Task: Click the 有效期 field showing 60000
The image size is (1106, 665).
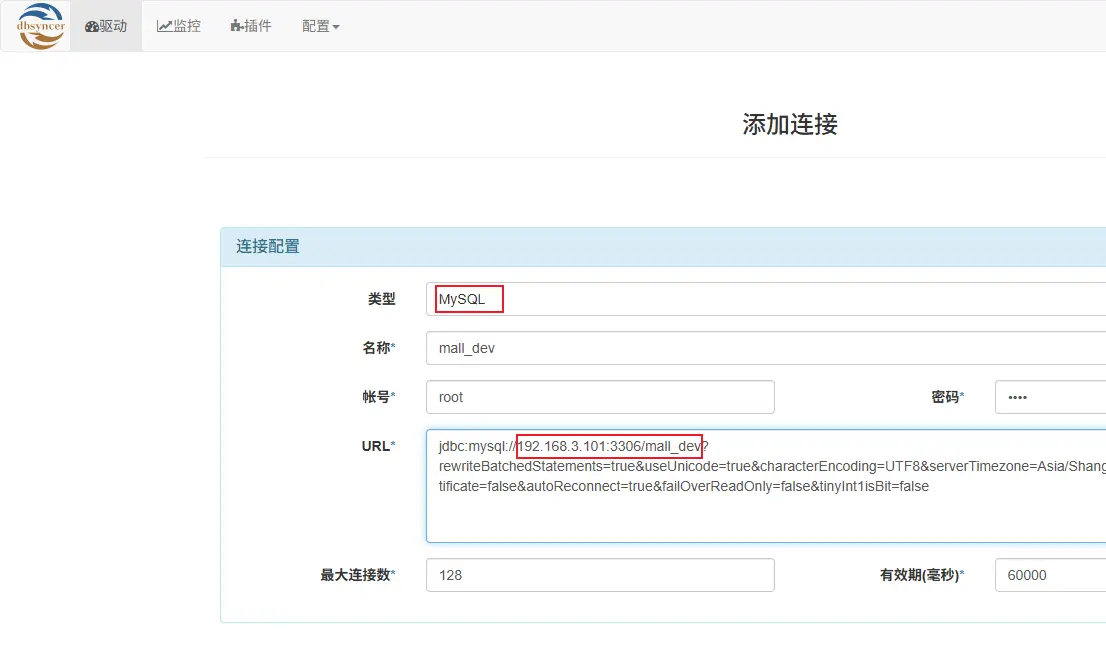Action: tap(1049, 575)
